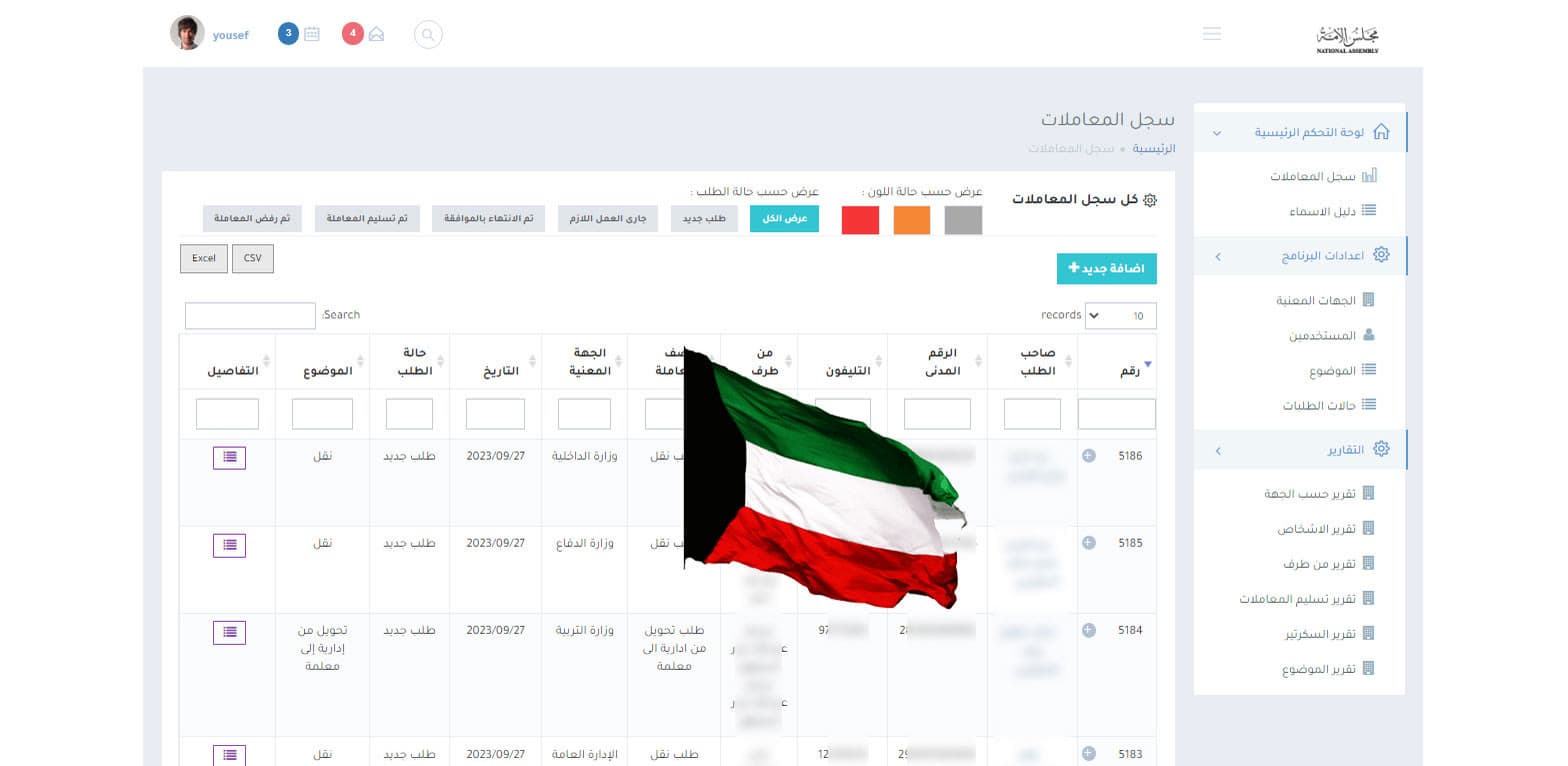Expand row 5186 with the plus icon
The image size is (1568, 766).
coord(1089,456)
